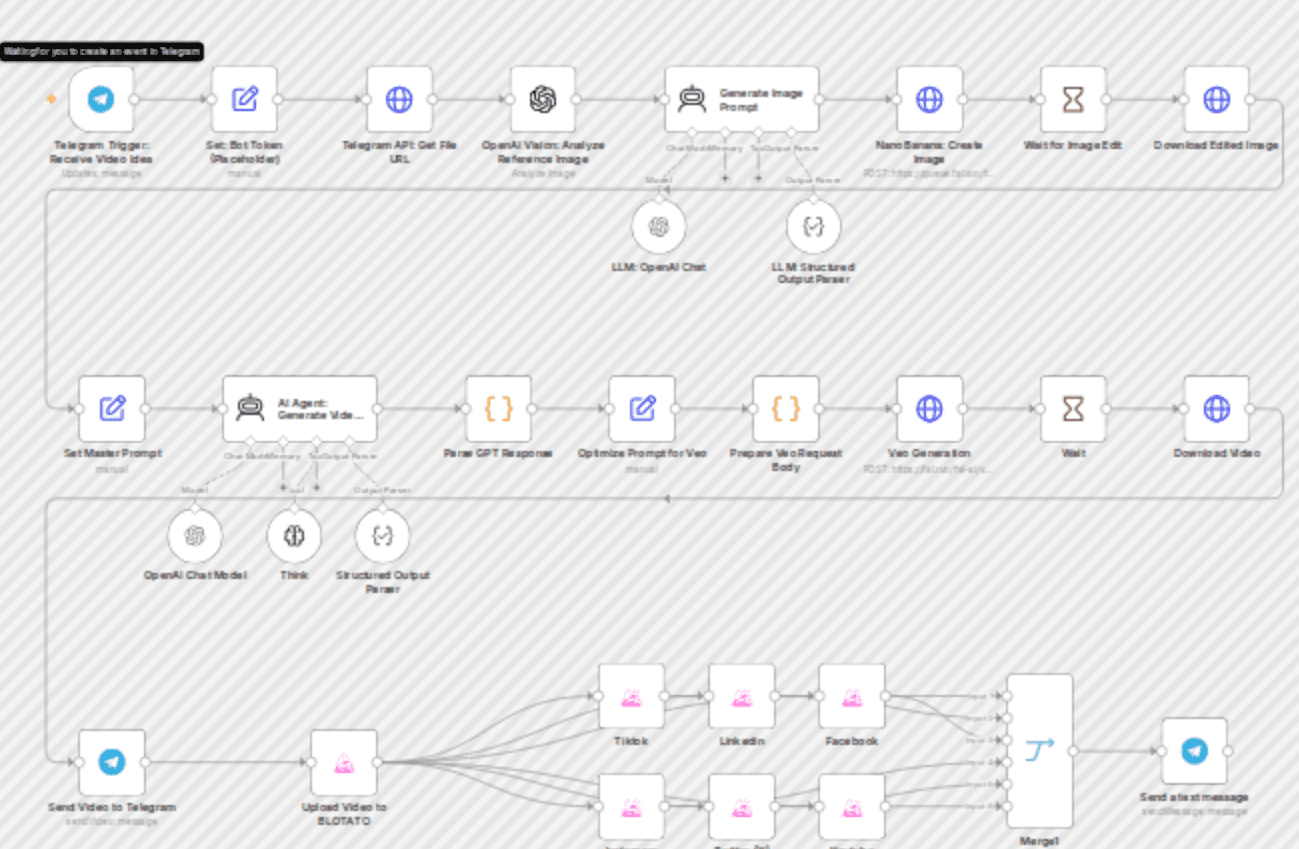Select the Wait for Image Edit node
The image size is (1299, 849).
1073,99
